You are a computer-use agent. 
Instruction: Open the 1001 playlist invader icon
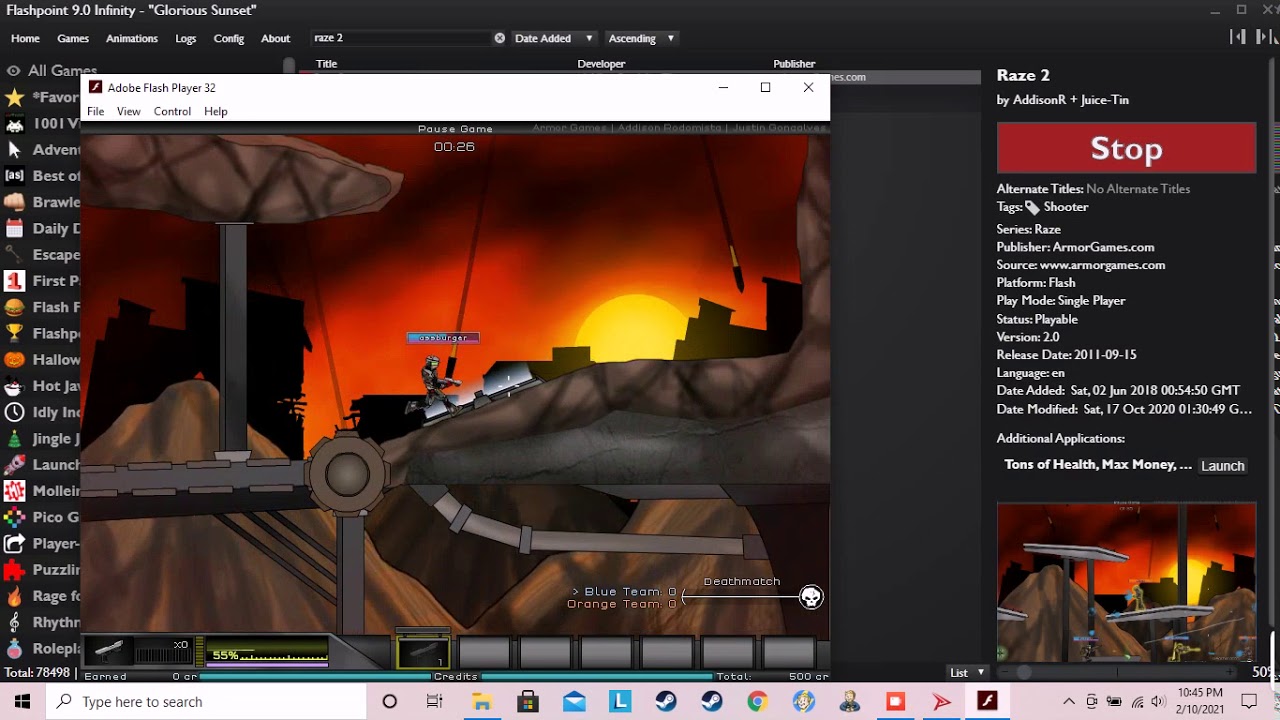[14, 124]
